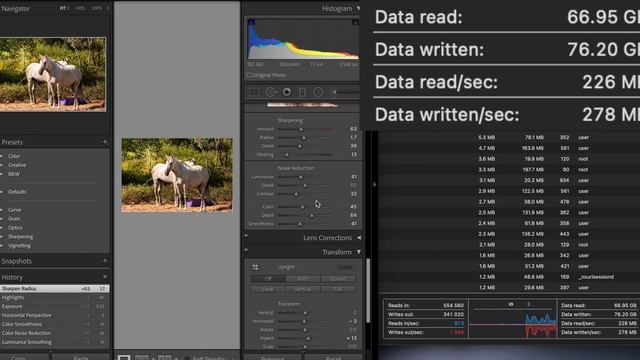Select the _nsurlsessiond process row
The image size is (640, 360).
pos(509,277)
